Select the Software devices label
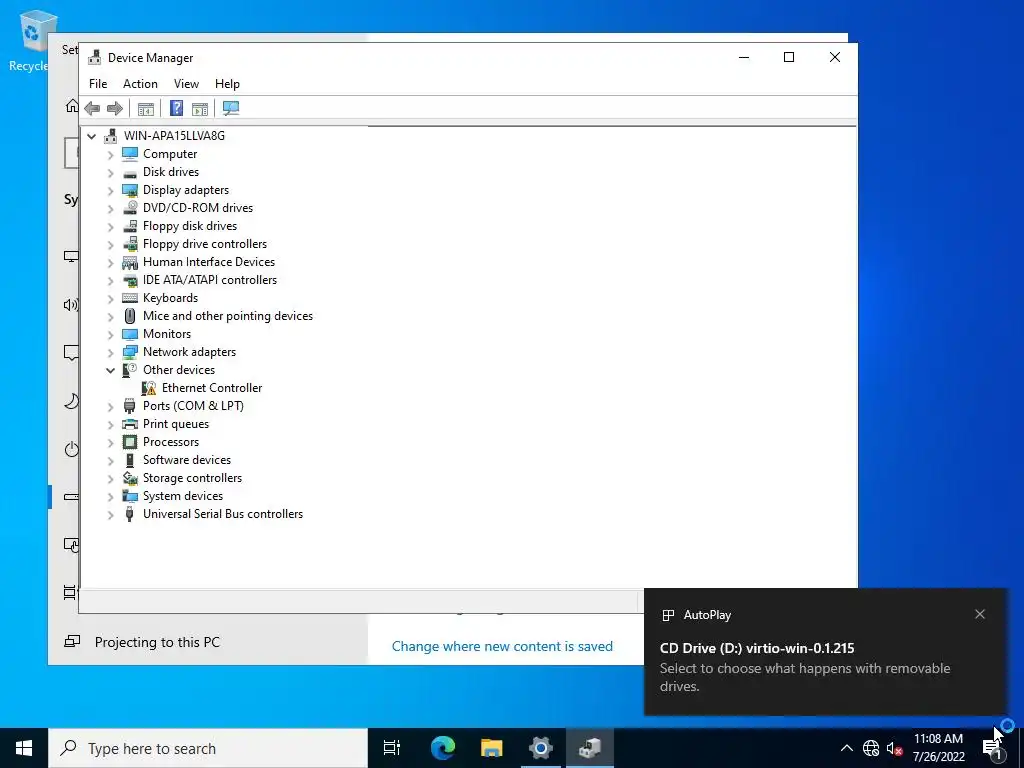The image size is (1024, 768). click(x=187, y=460)
